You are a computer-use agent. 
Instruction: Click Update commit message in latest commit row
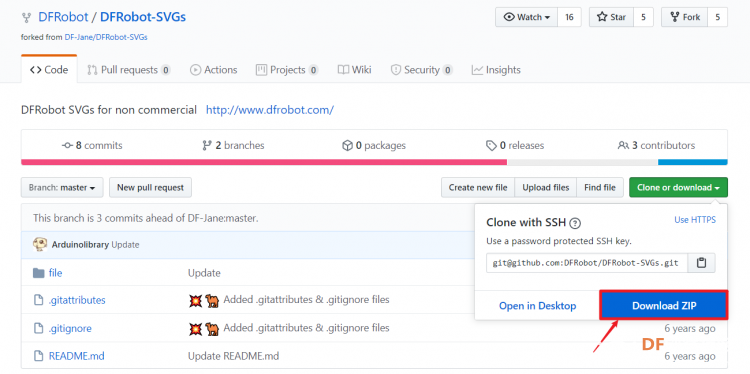(x=125, y=244)
